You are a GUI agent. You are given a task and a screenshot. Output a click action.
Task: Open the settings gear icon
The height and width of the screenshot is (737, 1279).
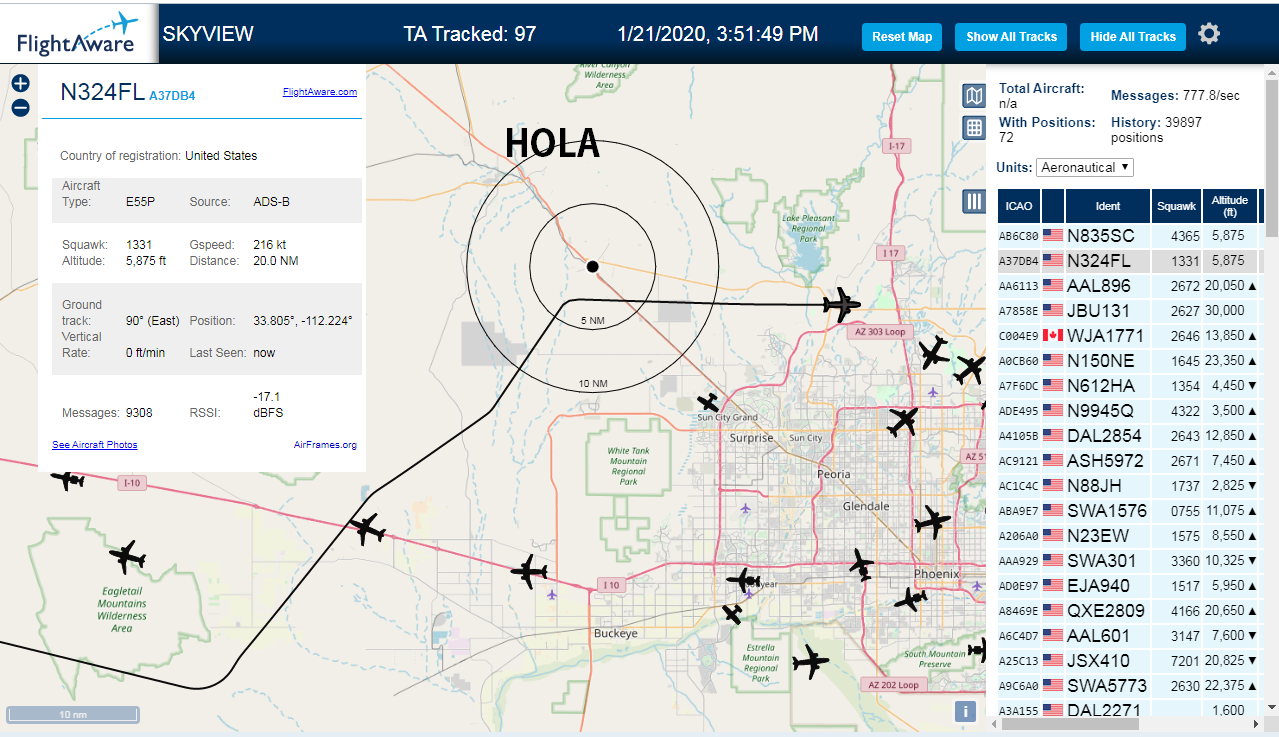pos(1209,35)
